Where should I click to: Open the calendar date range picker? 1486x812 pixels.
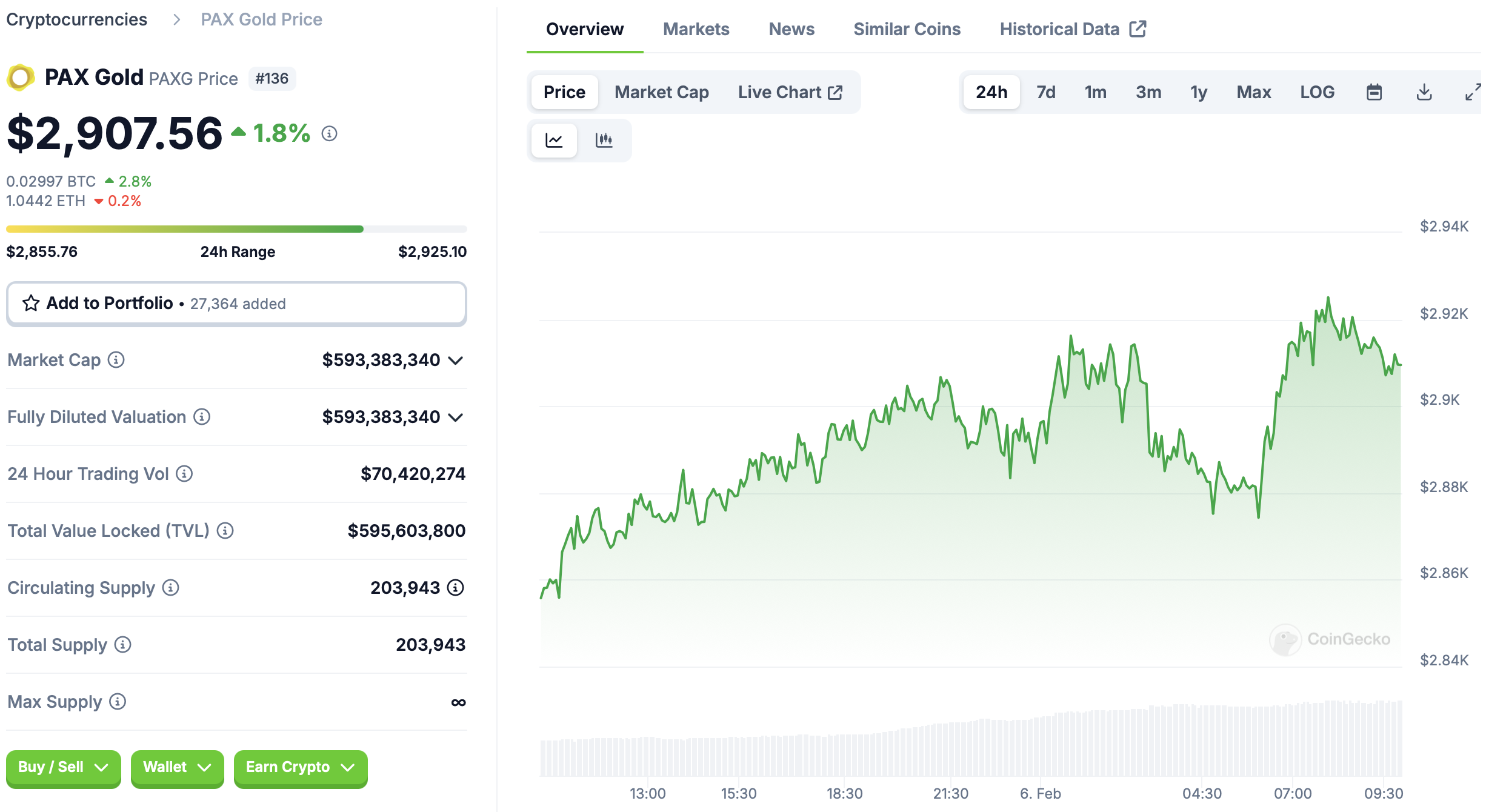1374,92
